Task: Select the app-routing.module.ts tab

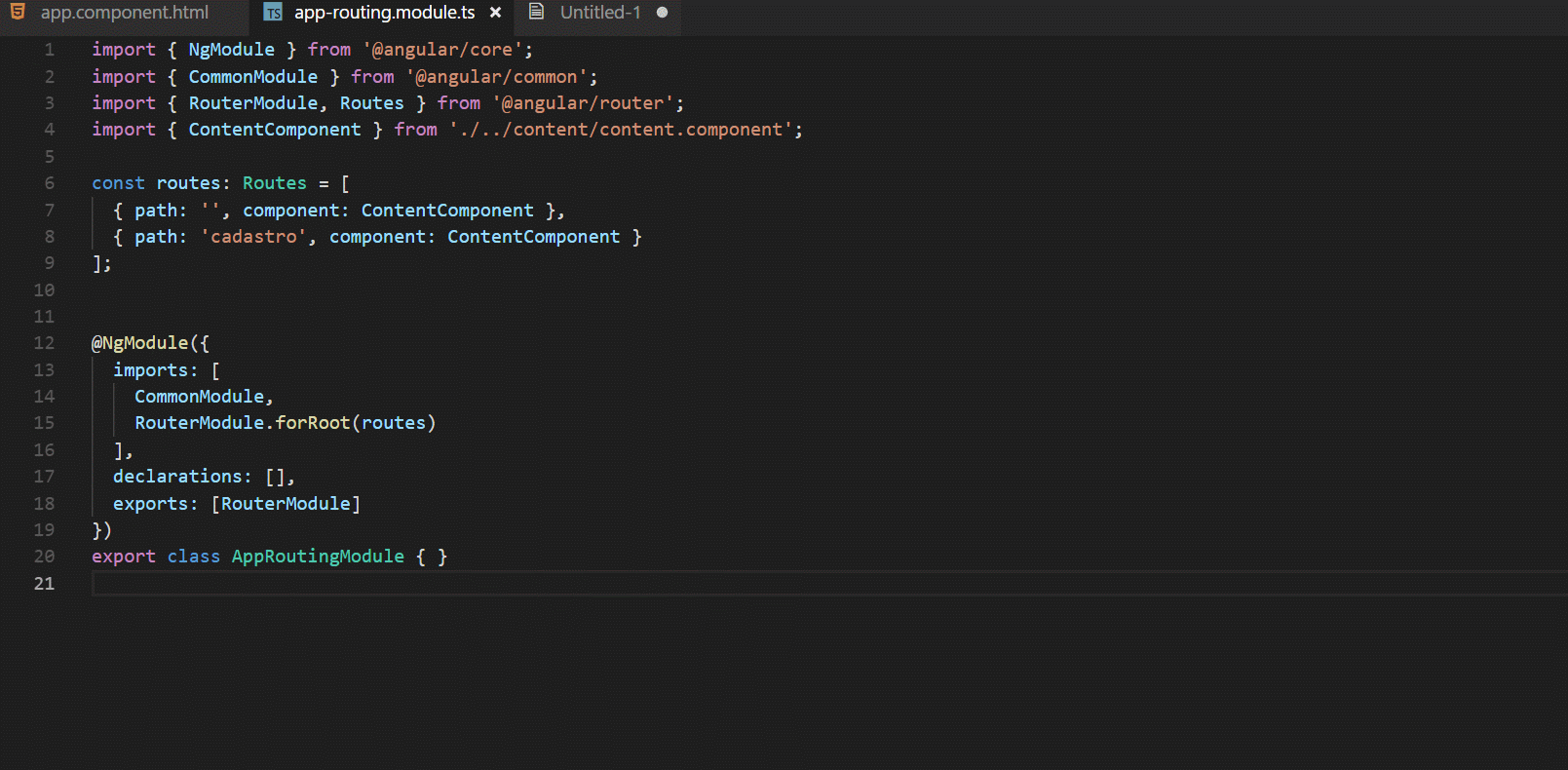Action: tap(384, 13)
